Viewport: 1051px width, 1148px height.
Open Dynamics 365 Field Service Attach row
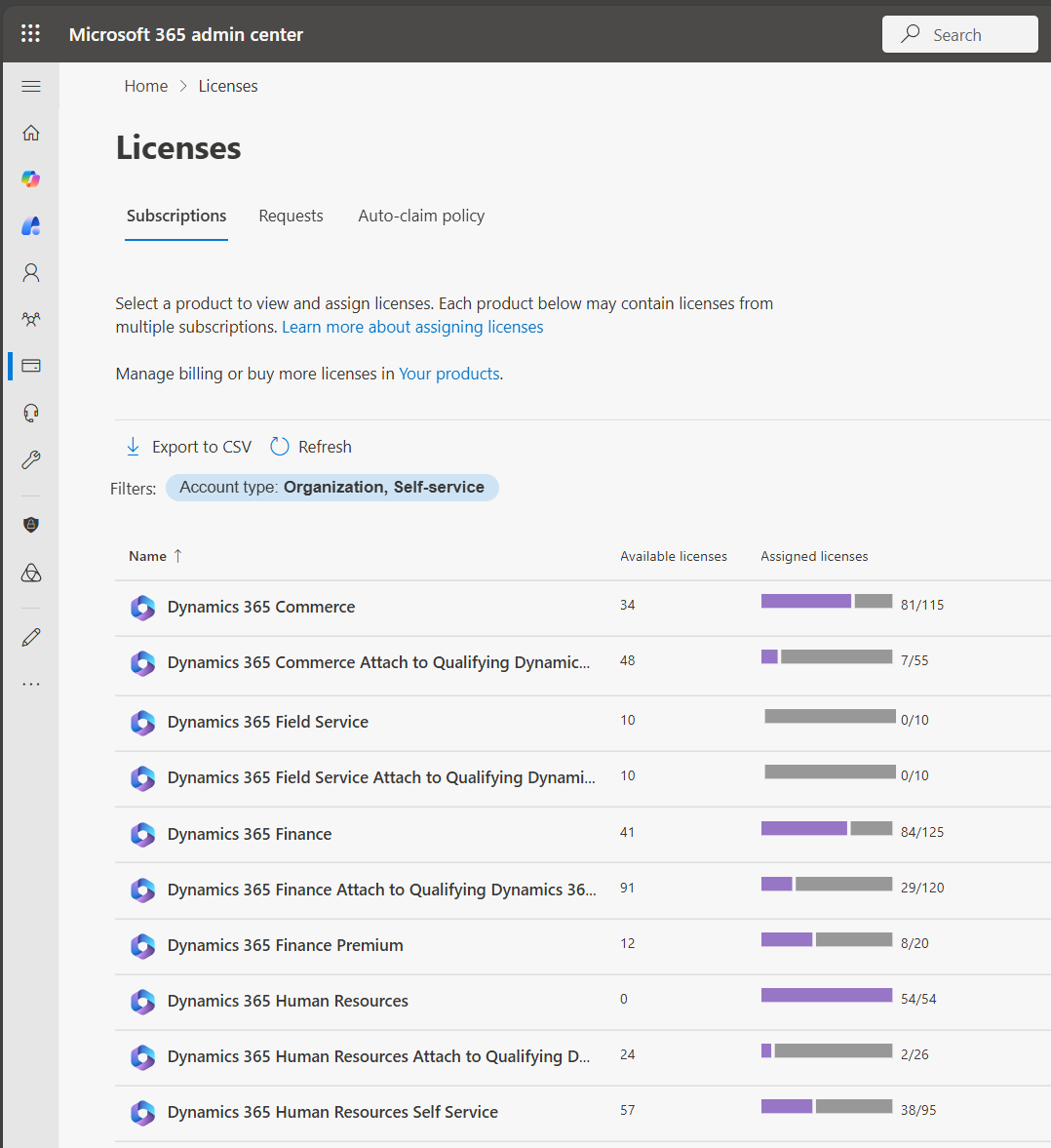(x=381, y=777)
